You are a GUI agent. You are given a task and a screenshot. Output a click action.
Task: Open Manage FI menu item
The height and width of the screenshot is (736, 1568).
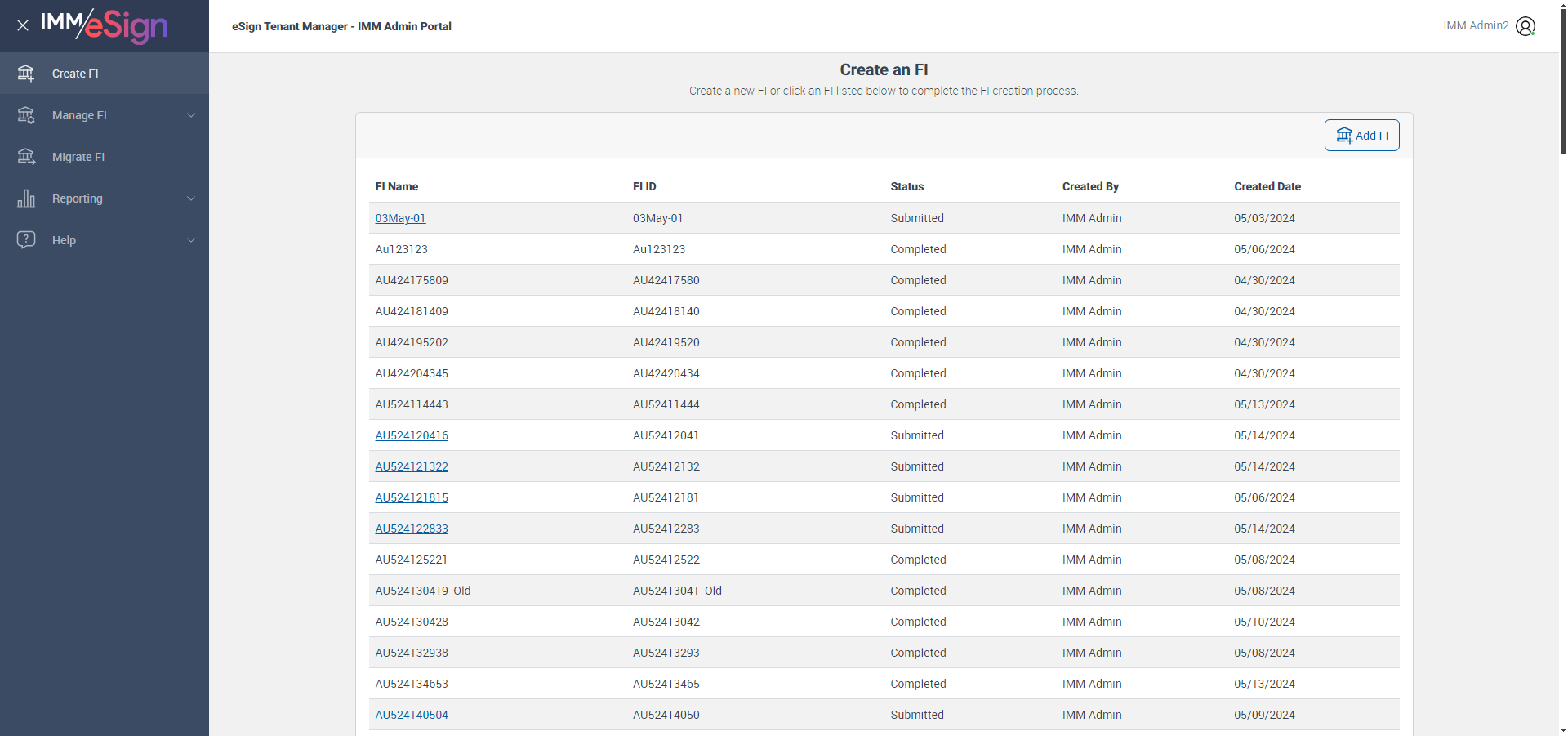click(105, 115)
